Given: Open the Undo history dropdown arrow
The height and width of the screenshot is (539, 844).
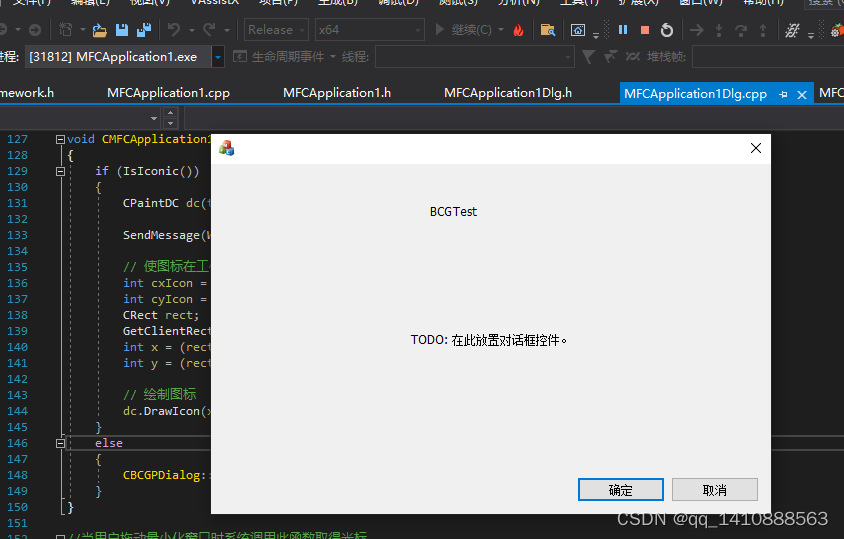Looking at the screenshot, I should (191, 30).
